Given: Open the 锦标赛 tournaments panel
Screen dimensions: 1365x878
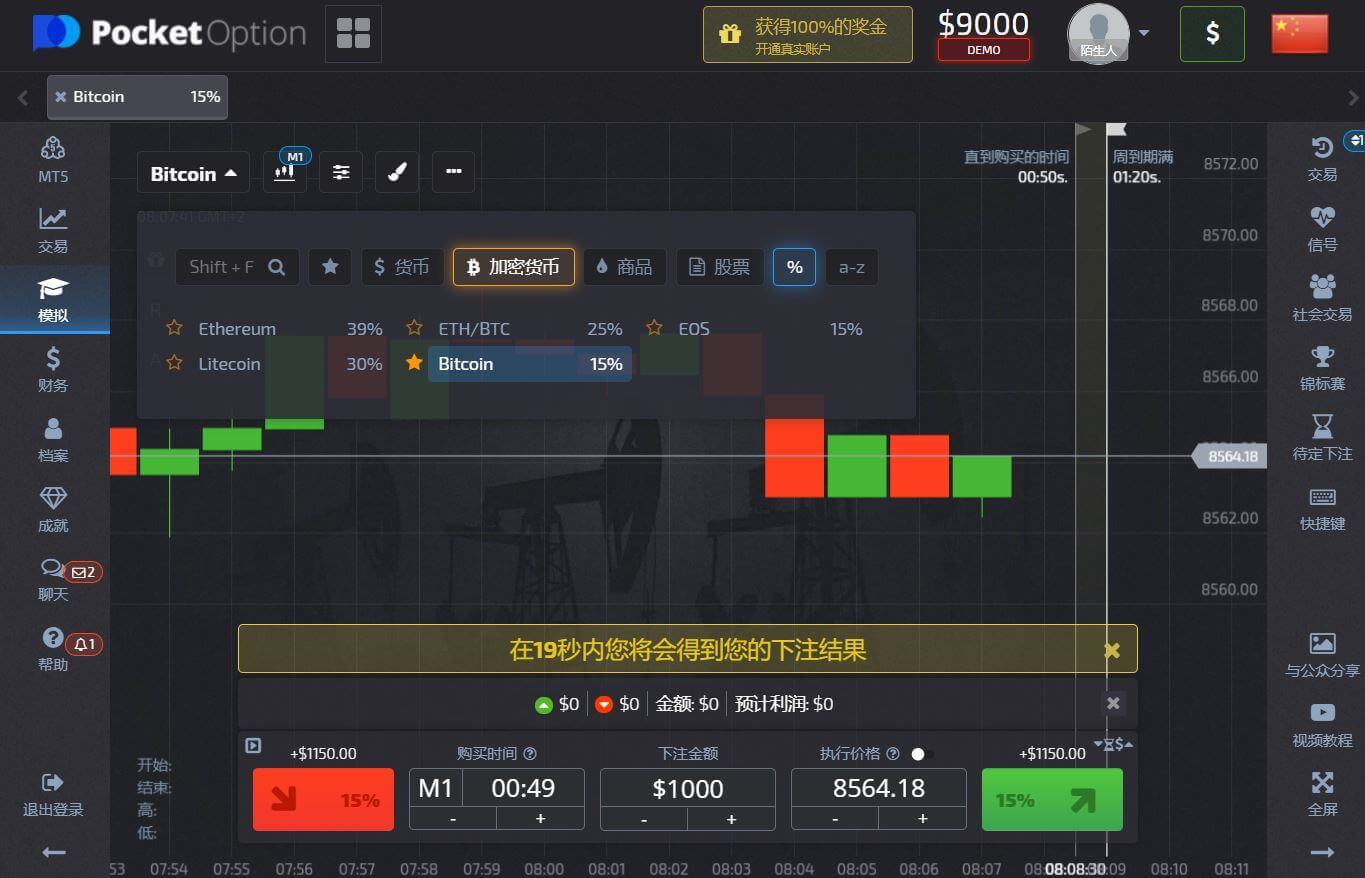Looking at the screenshot, I should (x=1322, y=367).
